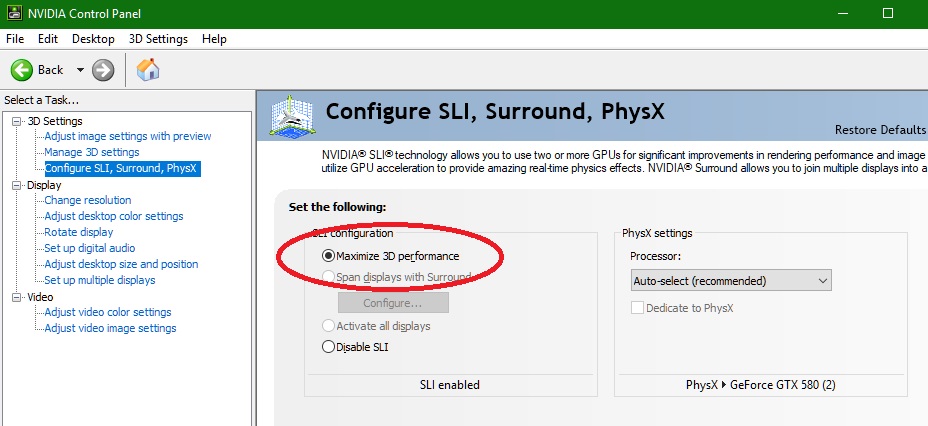Screen dimensions: 928x426
Task: Open the 3D Settings menu
Action: [158, 38]
